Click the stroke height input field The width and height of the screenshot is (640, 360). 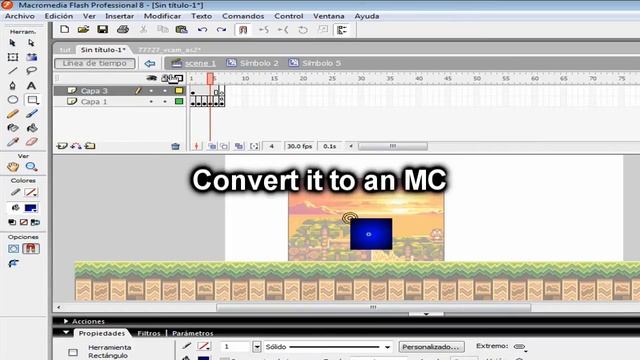[236, 347]
